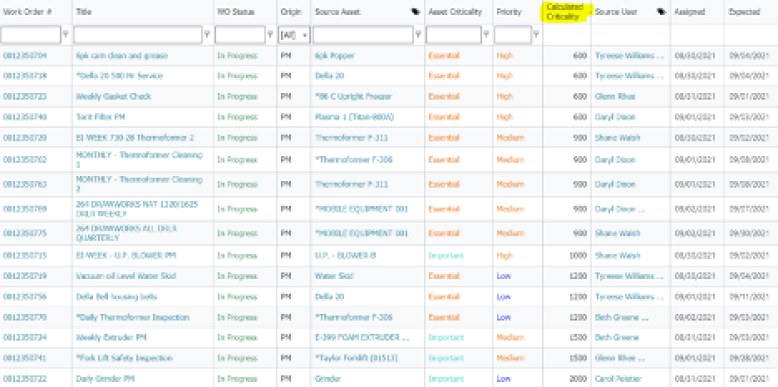Sort by Title column header
The width and height of the screenshot is (778, 387).
84,12
